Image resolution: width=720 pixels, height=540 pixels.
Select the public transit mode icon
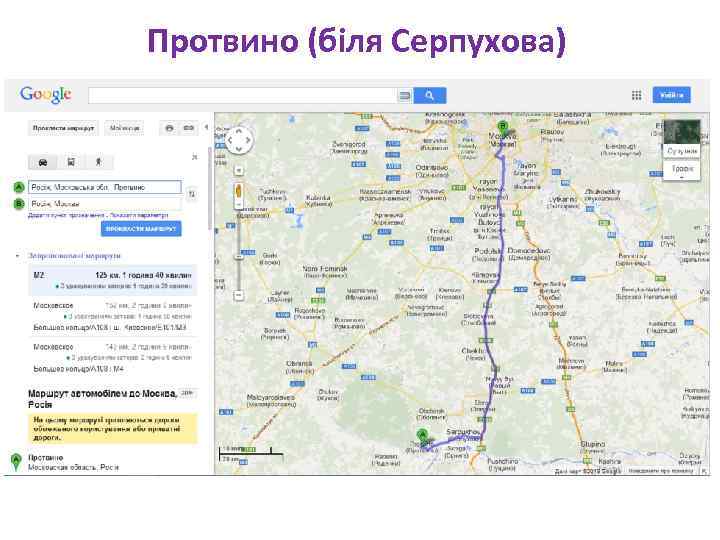(x=71, y=162)
